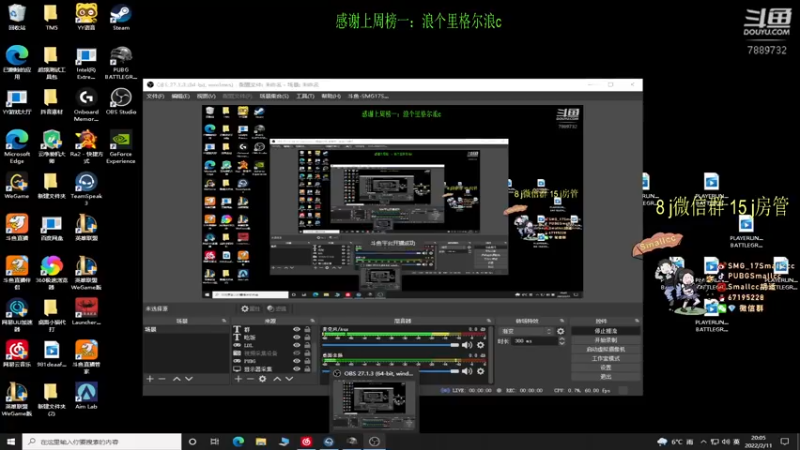Open the WeGame desktop shortcut
This screenshot has width=800, height=450.
coord(17,185)
